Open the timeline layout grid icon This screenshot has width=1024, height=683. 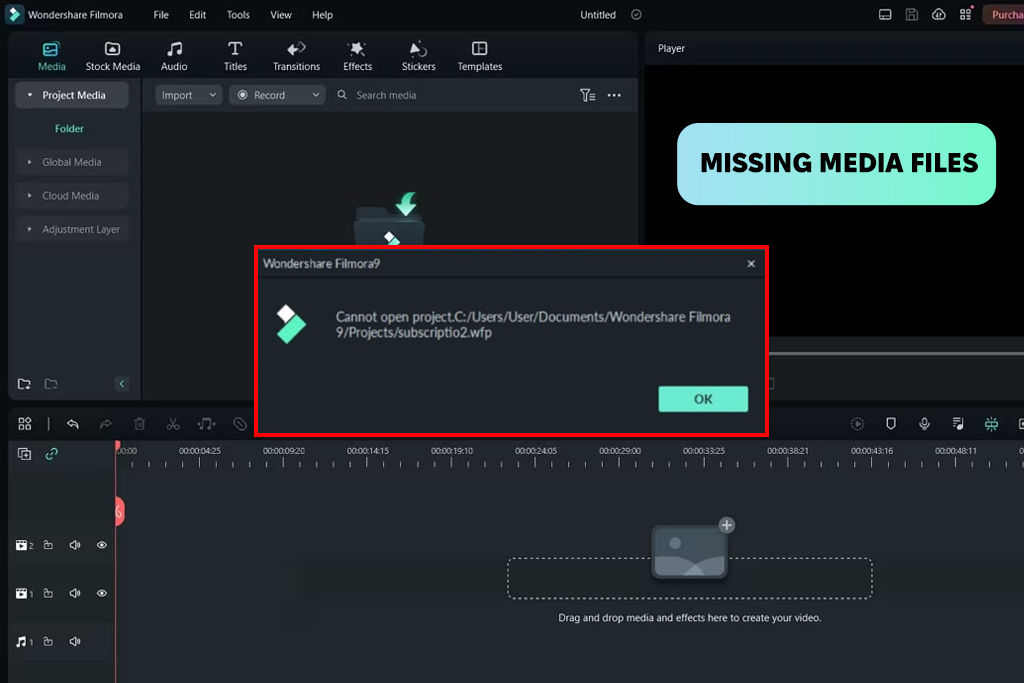pos(25,424)
